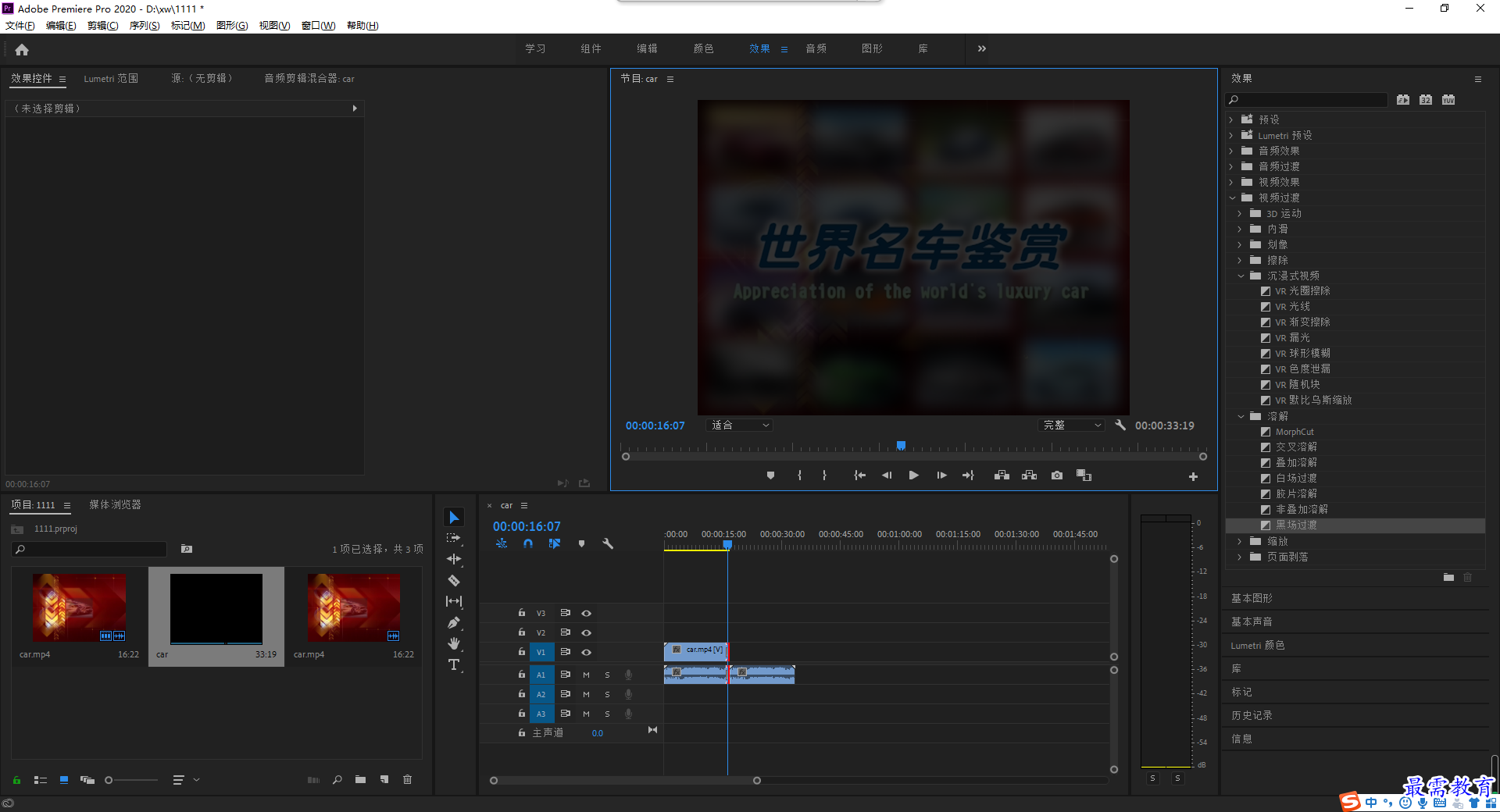Open timeline display settings wrench
The height and width of the screenshot is (812, 1500).
point(608,543)
